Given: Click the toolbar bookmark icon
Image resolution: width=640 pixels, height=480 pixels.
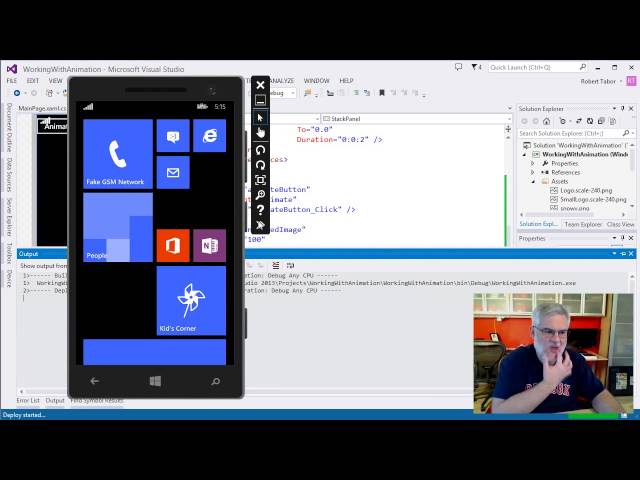Looking at the screenshot, I should tap(382, 93).
